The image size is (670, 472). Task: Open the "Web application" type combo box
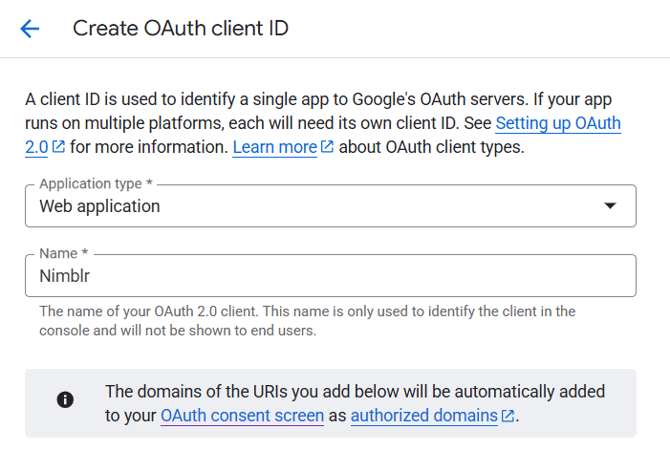coord(330,206)
